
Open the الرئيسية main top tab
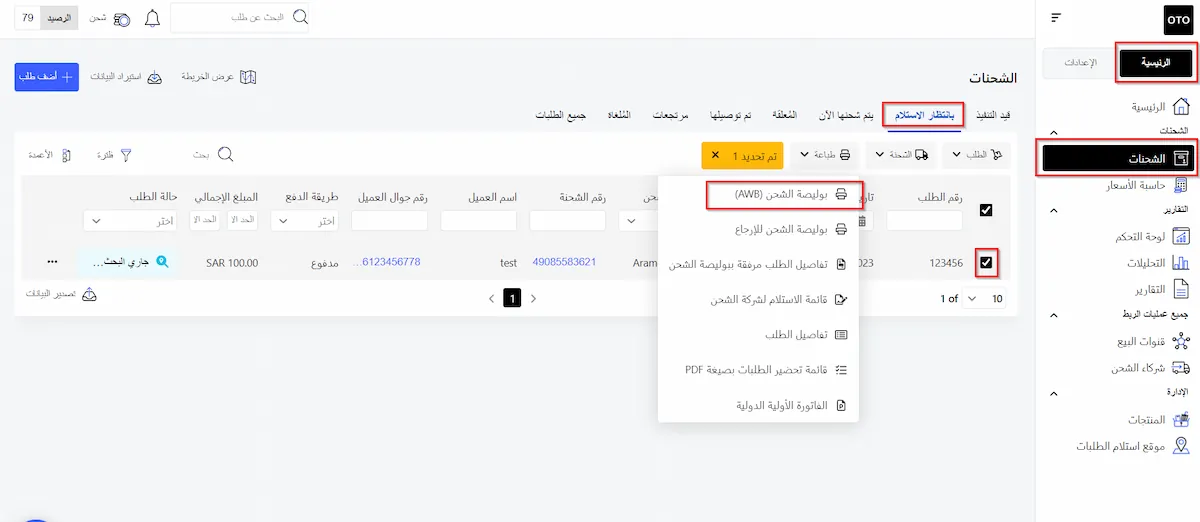(x=1155, y=63)
